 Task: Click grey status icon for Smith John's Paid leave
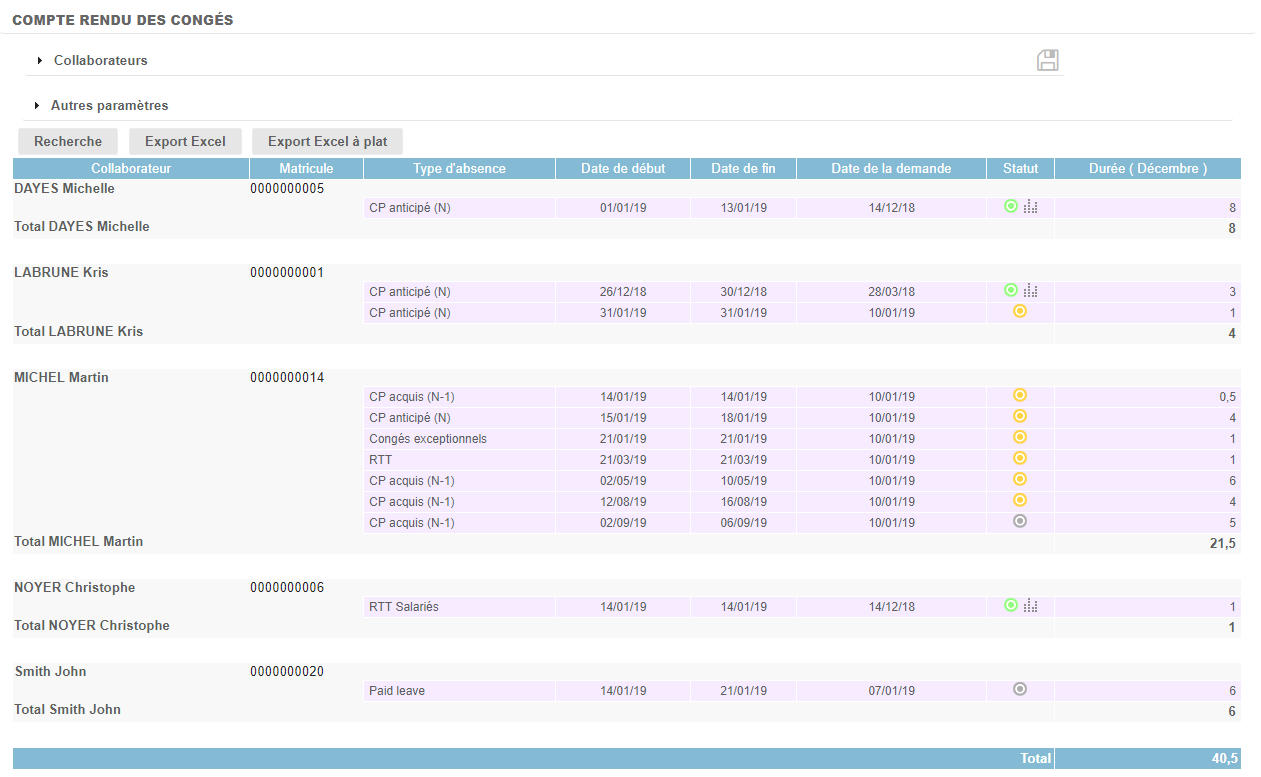[x=1020, y=689]
